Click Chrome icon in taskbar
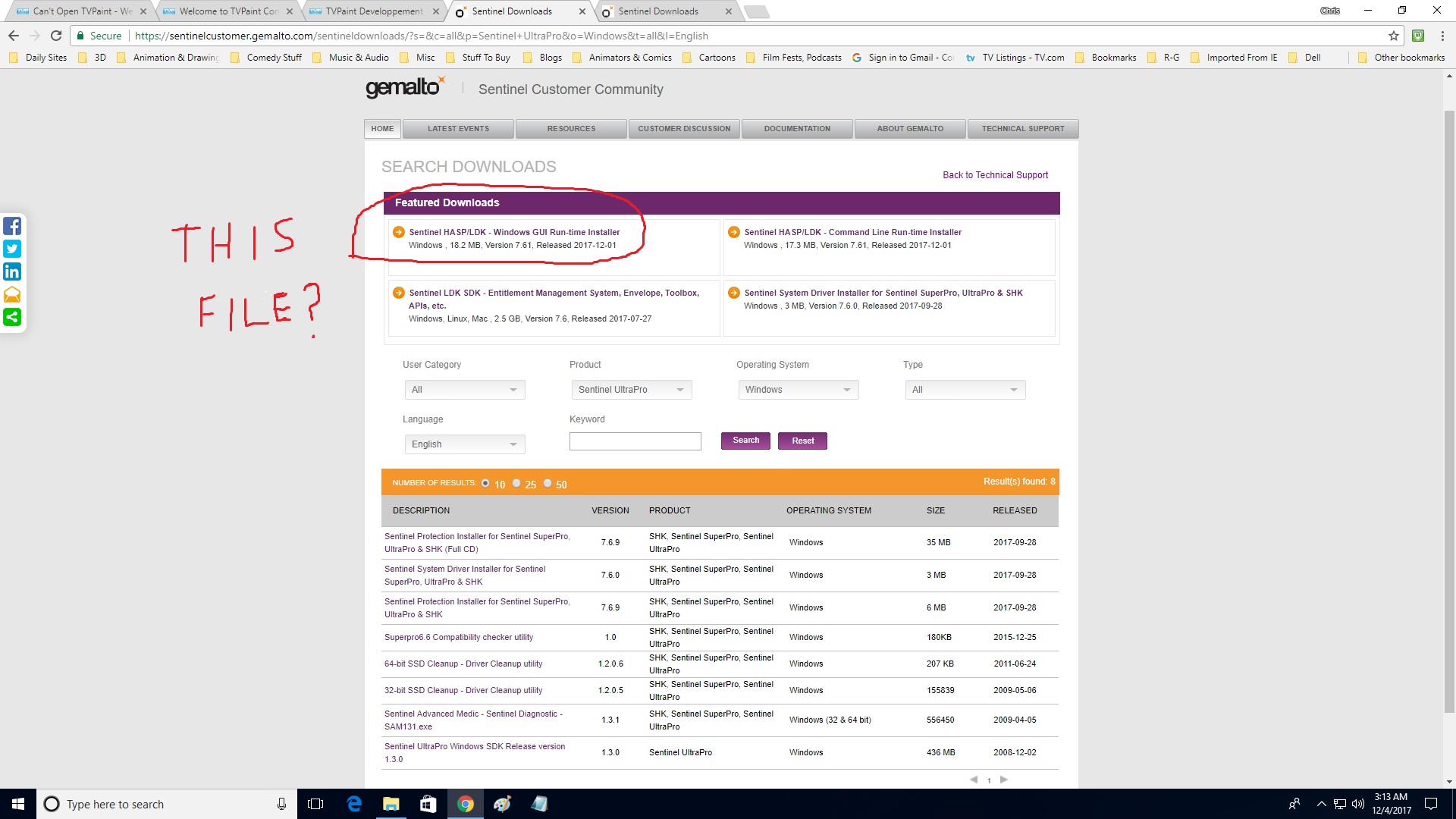 (x=465, y=804)
